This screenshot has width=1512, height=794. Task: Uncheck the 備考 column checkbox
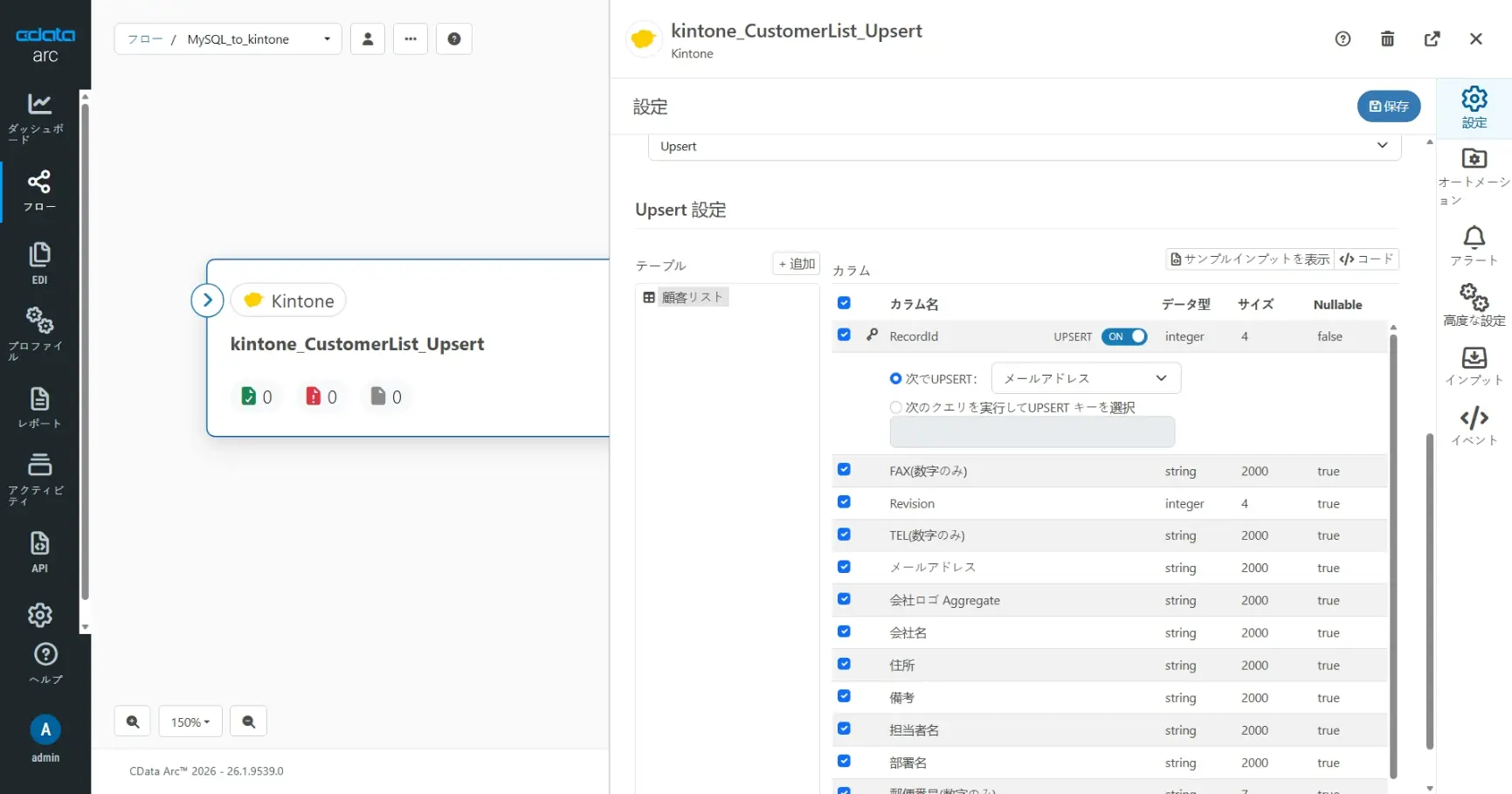click(x=844, y=696)
